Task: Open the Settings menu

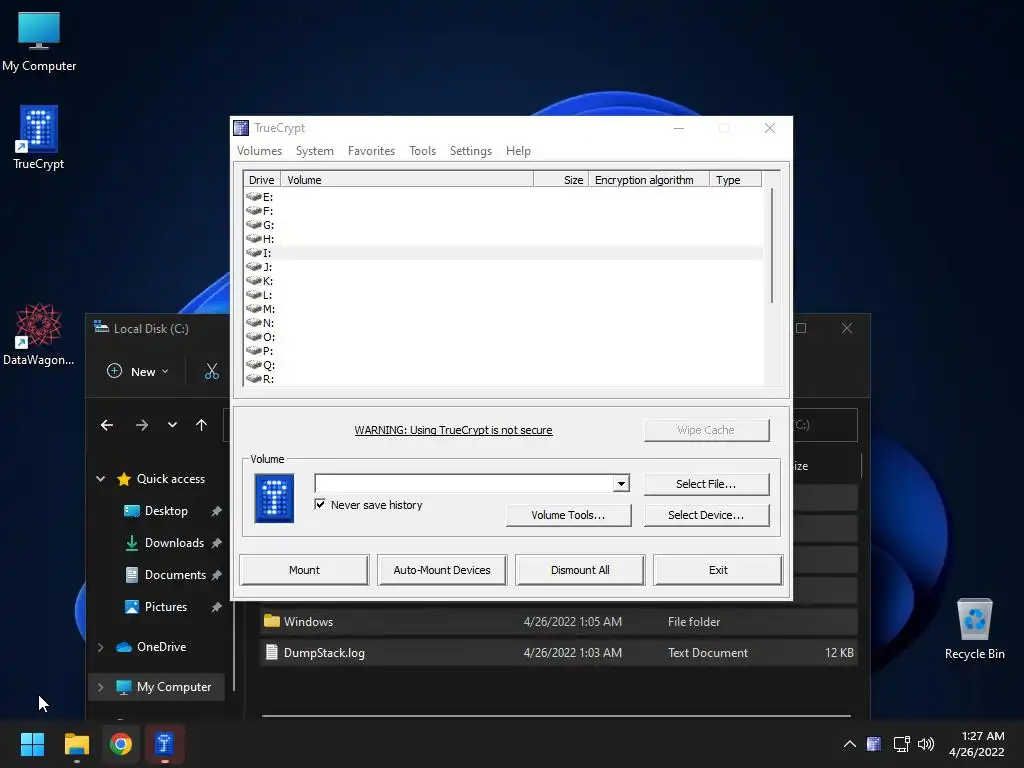Action: pyautogui.click(x=471, y=151)
